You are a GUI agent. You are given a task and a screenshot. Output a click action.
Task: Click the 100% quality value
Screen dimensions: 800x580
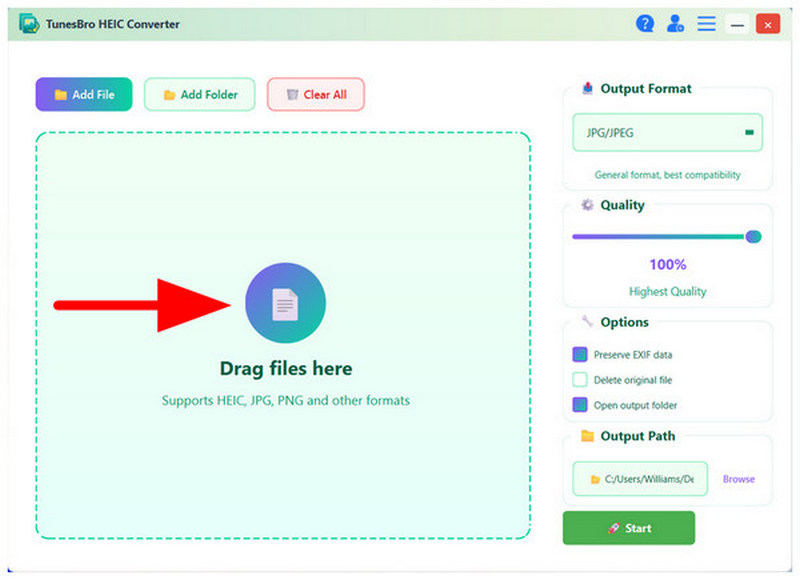(x=667, y=264)
